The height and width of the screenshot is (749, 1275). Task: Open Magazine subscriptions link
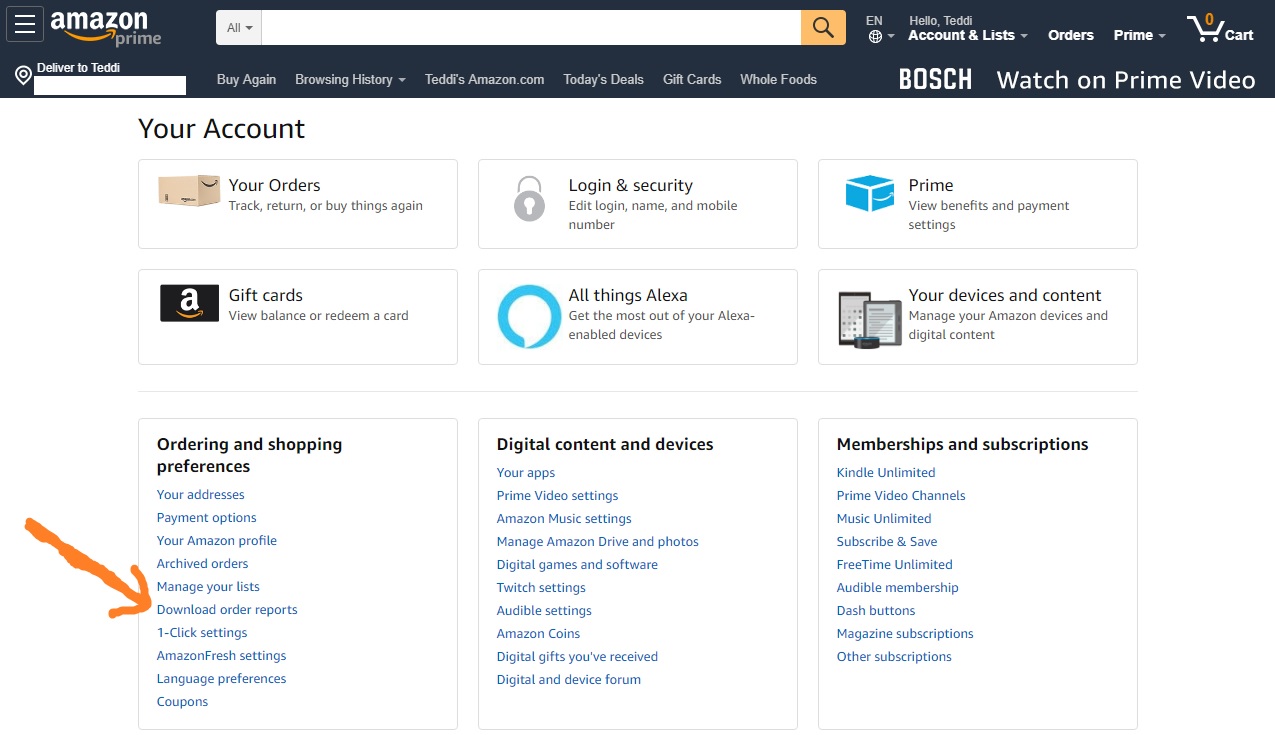pyautogui.click(x=905, y=633)
